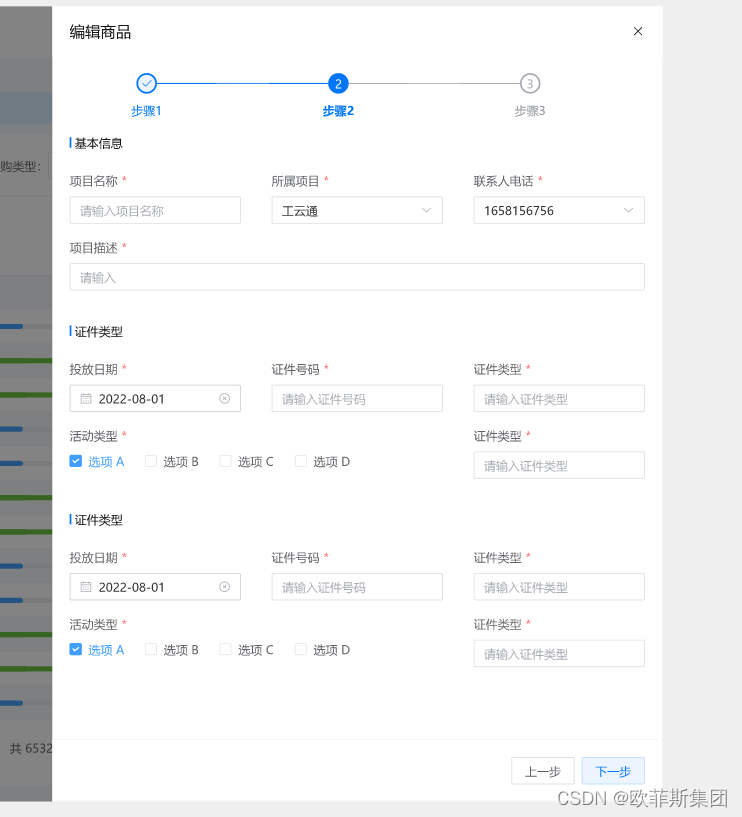
Task: Expand the 联系人电话 dropdown arrow
Action: 628,211
